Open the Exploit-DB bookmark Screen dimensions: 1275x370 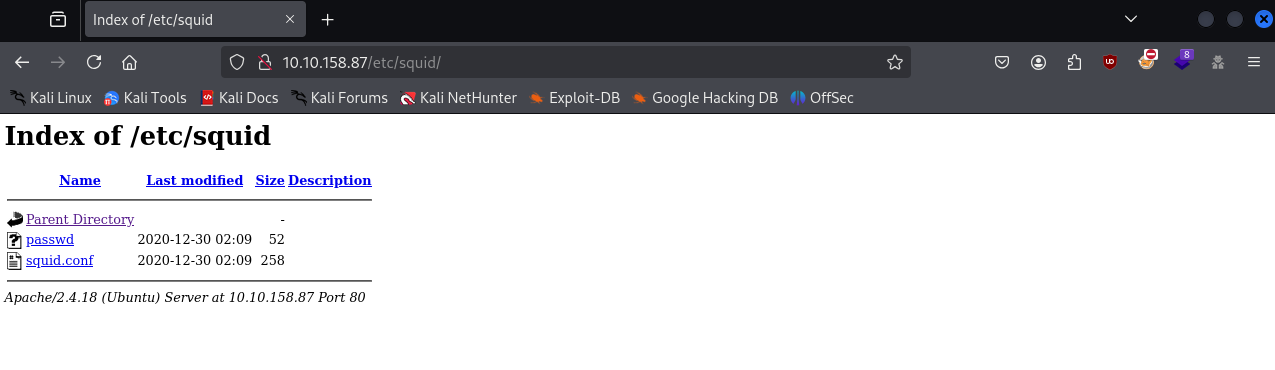pos(575,98)
